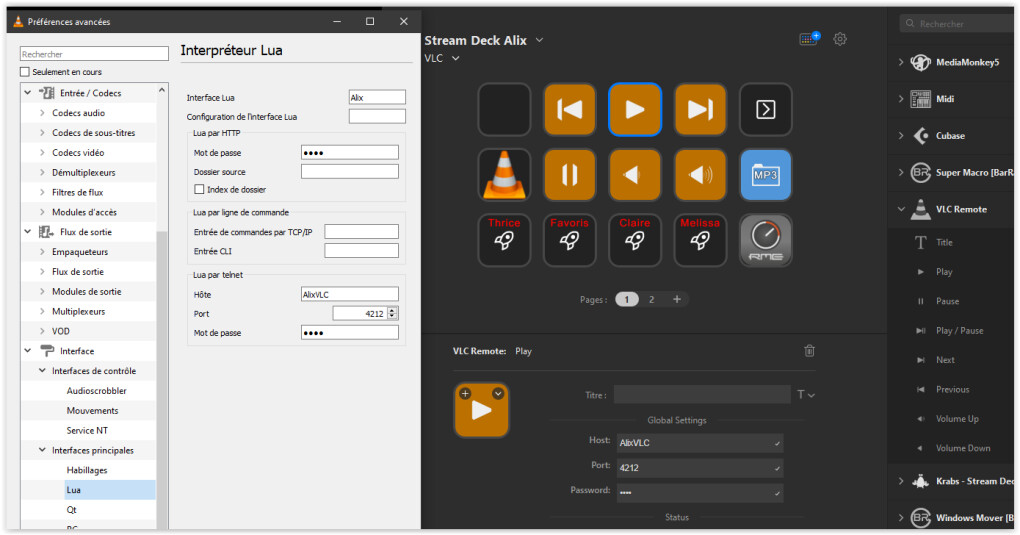Open the Stream Deck store keyboard icon
Image resolution: width=1020 pixels, height=535 pixels.
coord(809,39)
